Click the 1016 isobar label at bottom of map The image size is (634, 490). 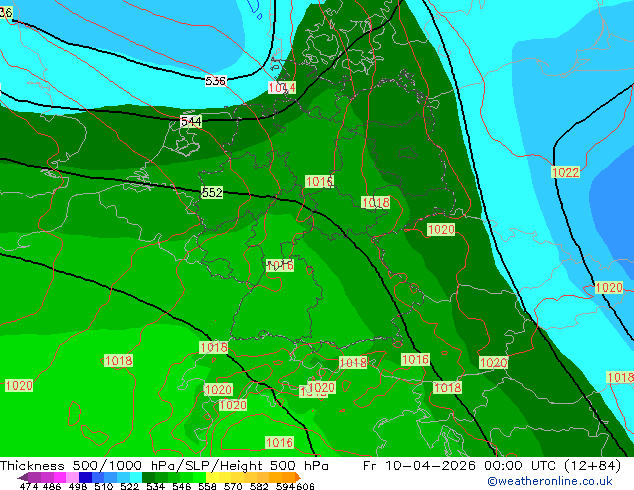(x=279, y=442)
